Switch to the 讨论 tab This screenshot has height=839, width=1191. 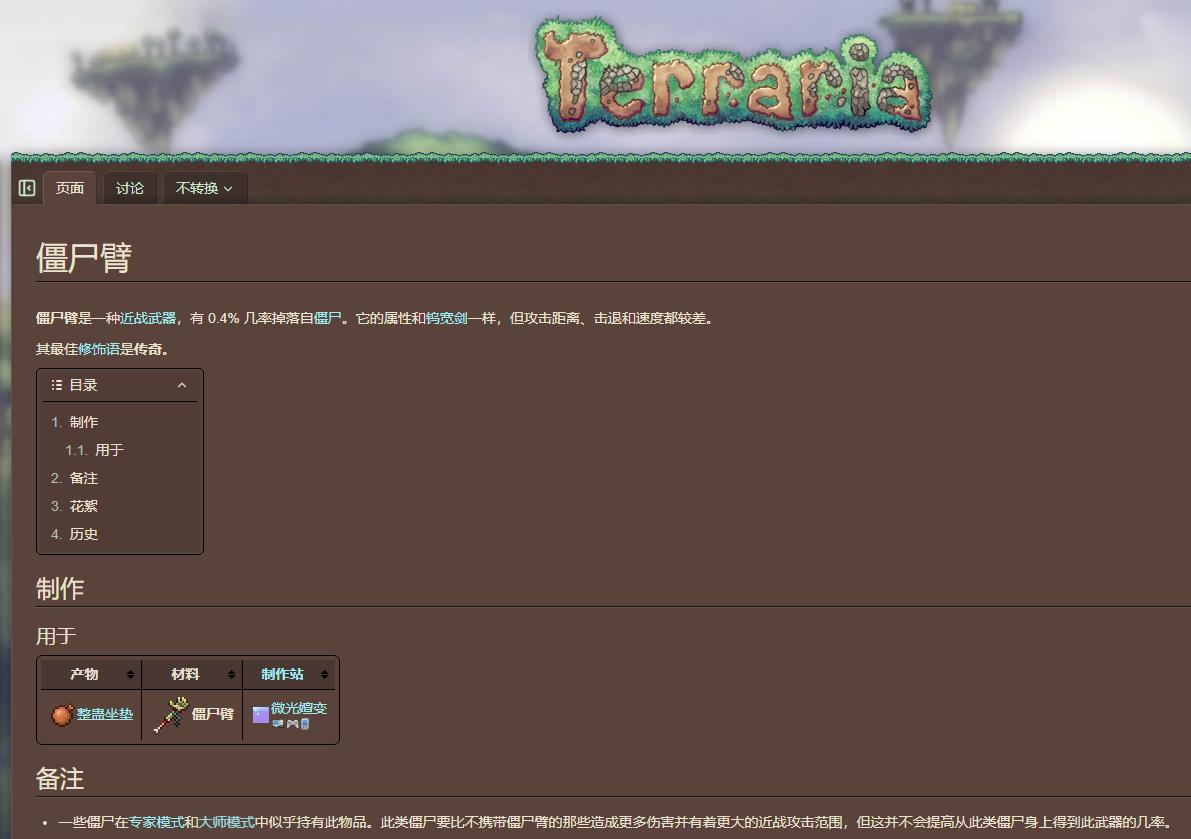point(130,188)
